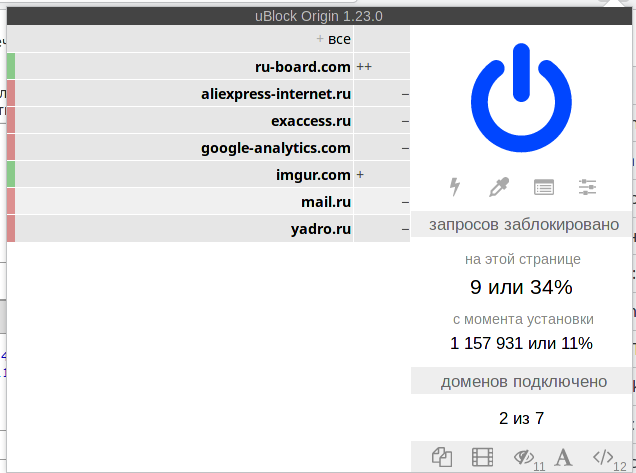Click green status cell for imgur.com

click(11, 175)
